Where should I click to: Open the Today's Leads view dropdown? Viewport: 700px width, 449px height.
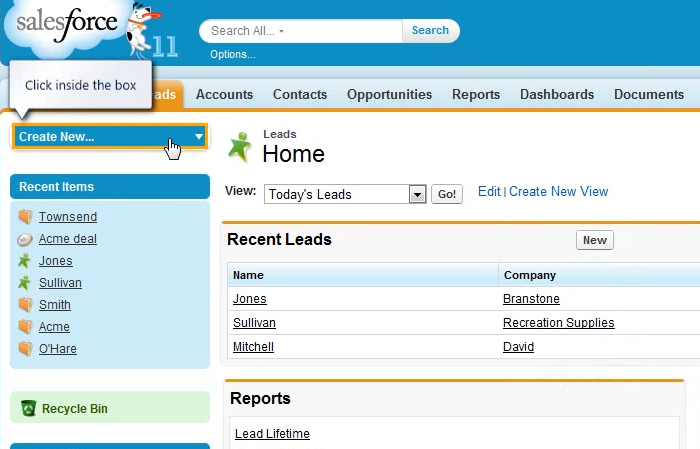click(x=418, y=194)
